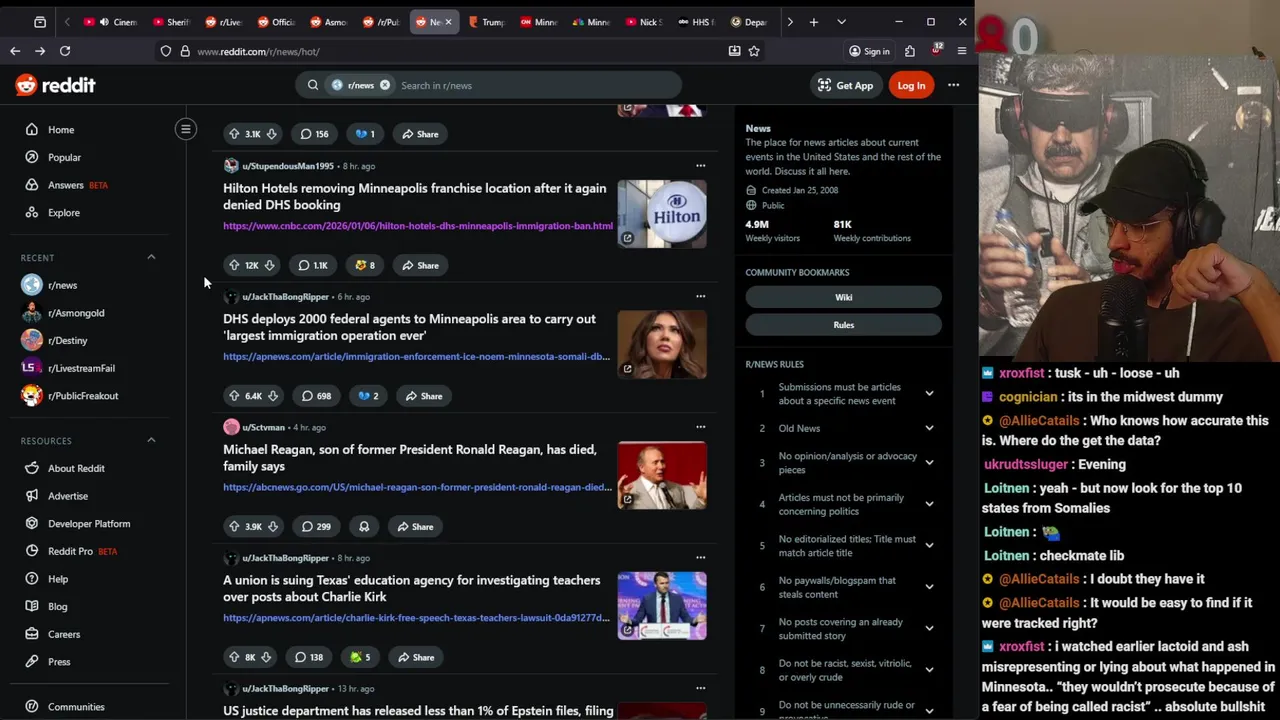The height and width of the screenshot is (720, 1280).
Task: Reload the page with the browser refresh button
Action: 65,51
